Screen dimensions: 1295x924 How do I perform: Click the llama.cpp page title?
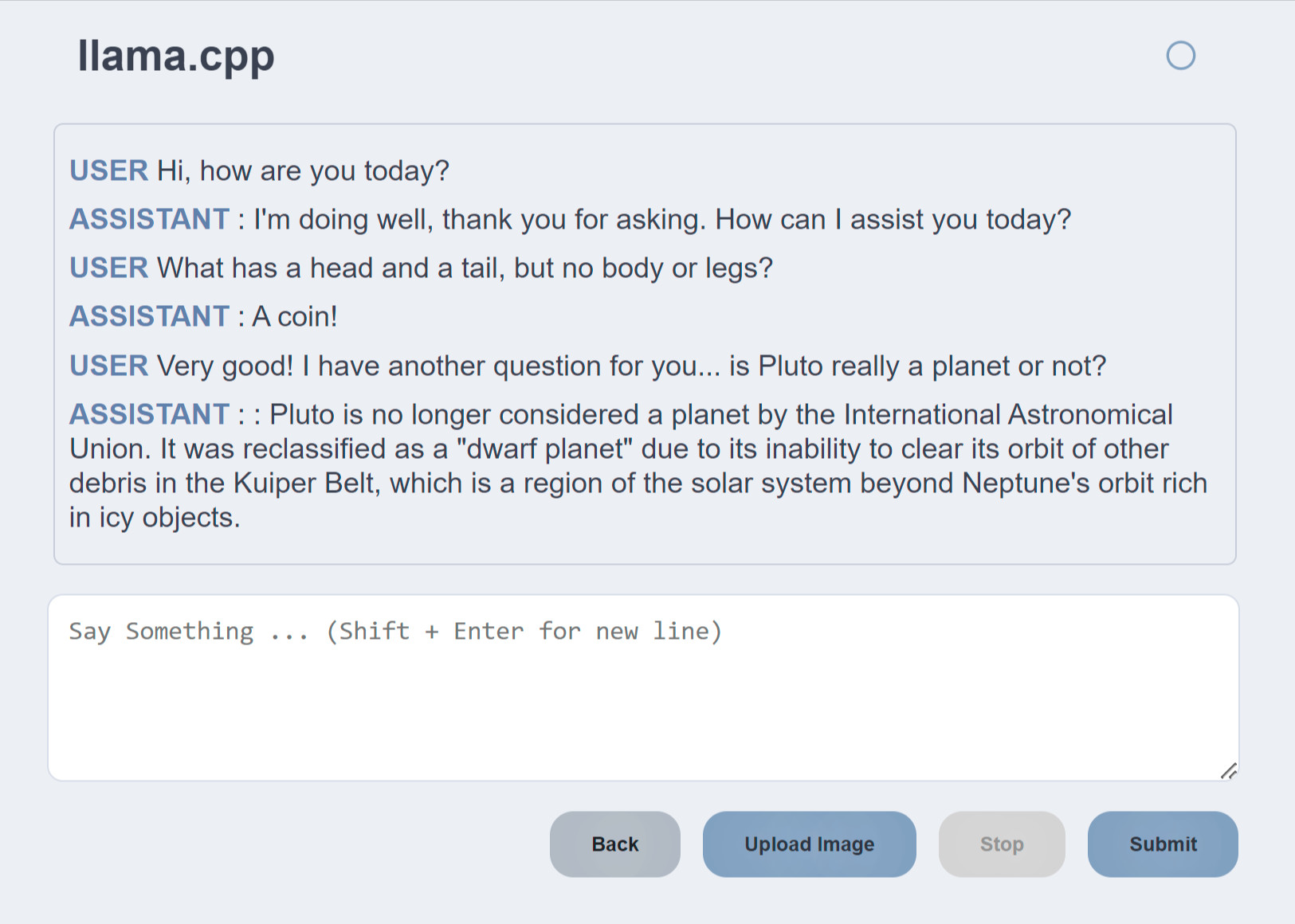(176, 56)
